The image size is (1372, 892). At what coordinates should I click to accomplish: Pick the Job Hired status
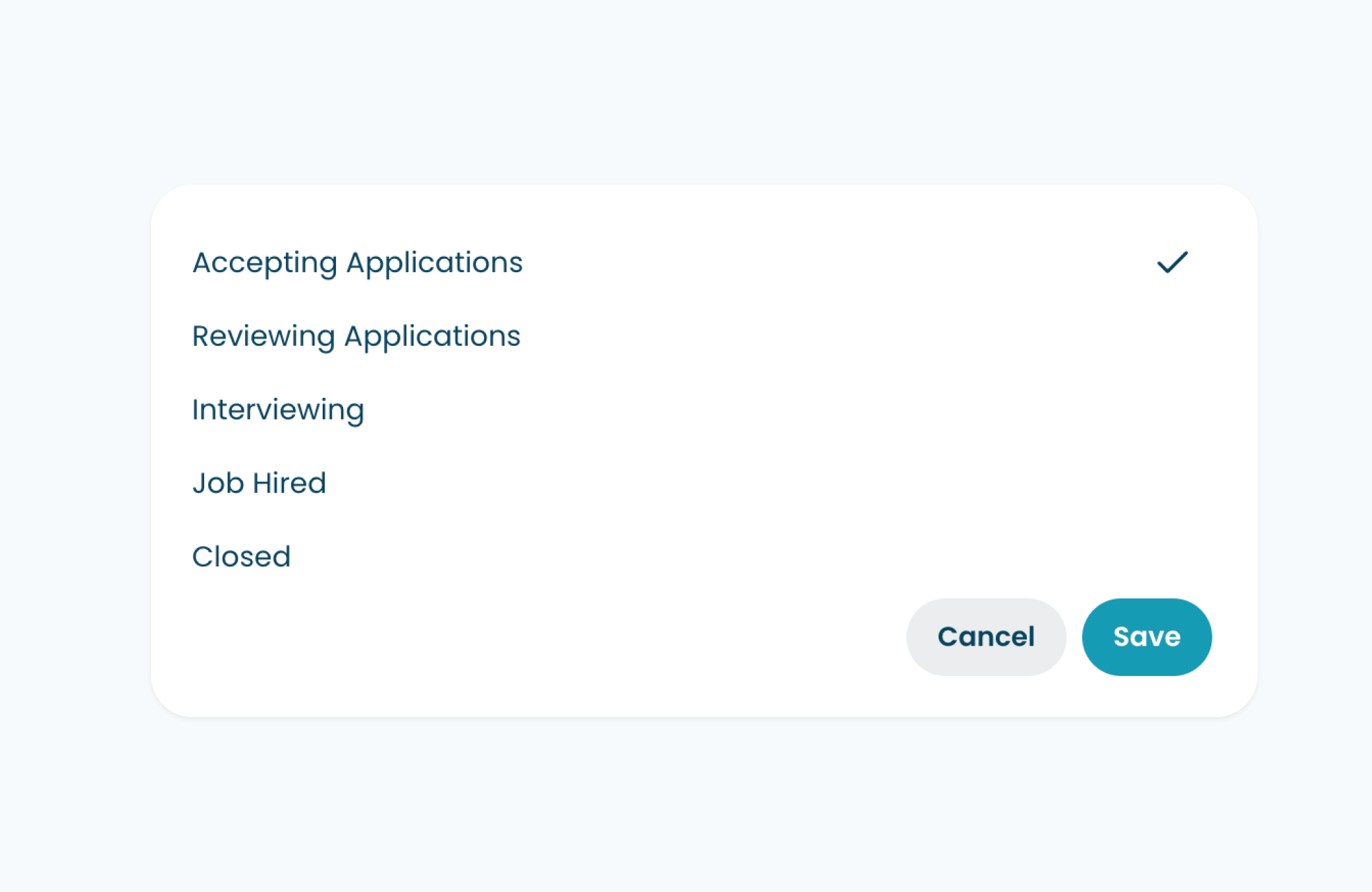coord(703,483)
